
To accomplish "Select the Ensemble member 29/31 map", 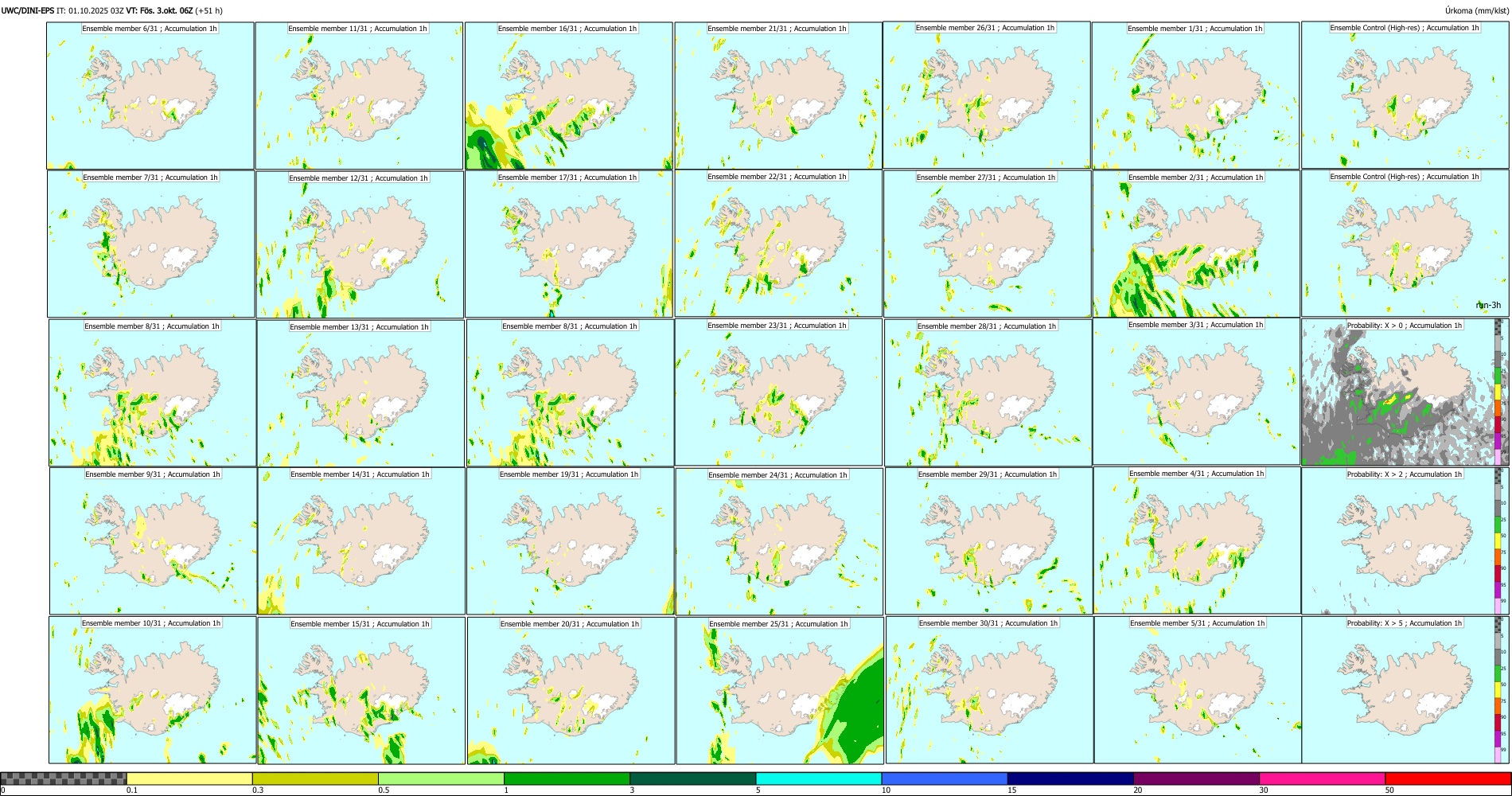I will coord(988,541).
